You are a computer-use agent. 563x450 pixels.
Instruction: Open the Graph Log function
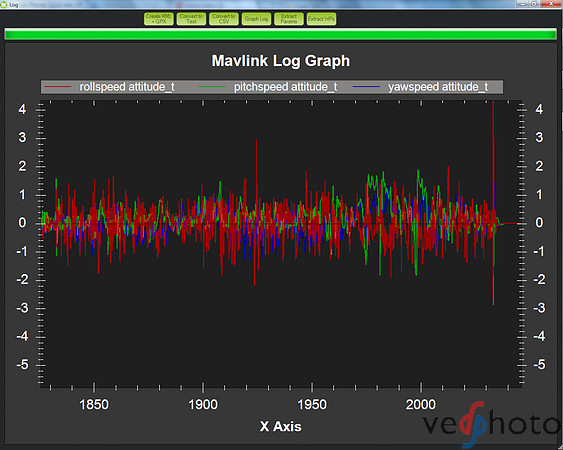pyautogui.click(x=256, y=19)
